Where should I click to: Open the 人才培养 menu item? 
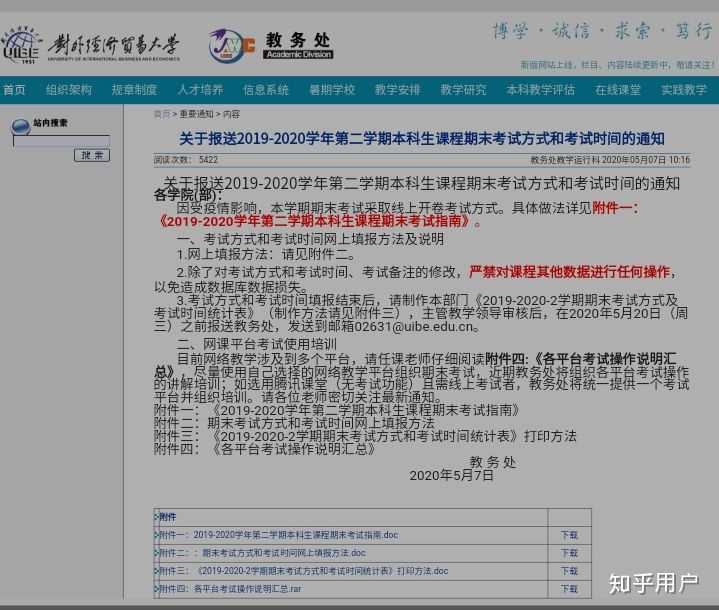(200, 89)
